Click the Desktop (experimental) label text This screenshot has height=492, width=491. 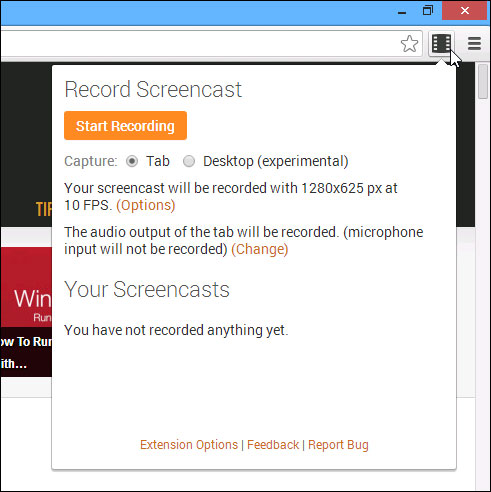coord(276,161)
